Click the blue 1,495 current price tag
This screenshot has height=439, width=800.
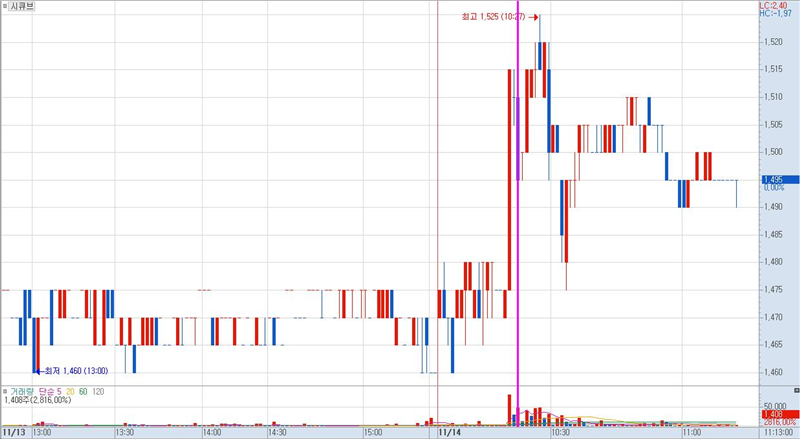773,180
